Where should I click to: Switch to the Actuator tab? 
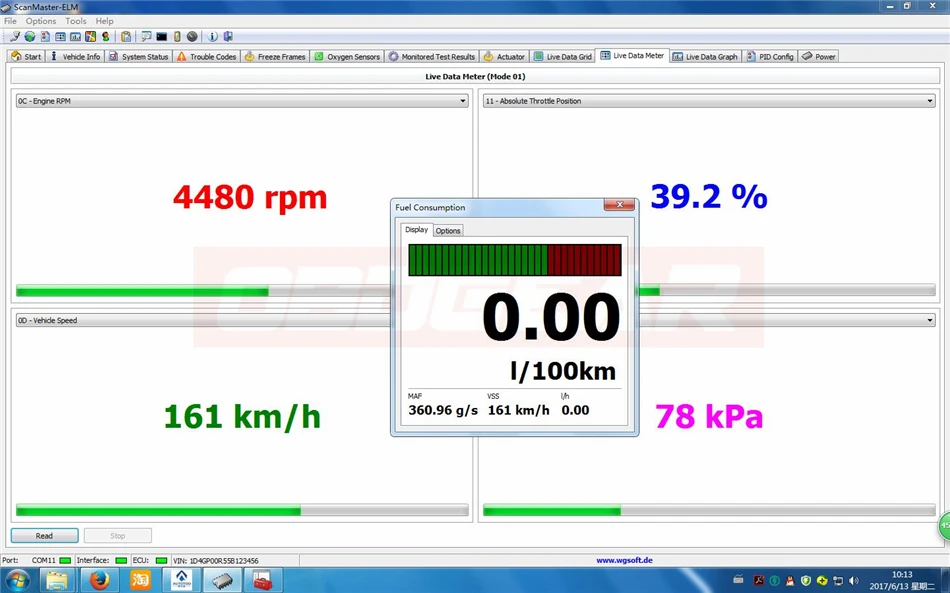pos(504,56)
